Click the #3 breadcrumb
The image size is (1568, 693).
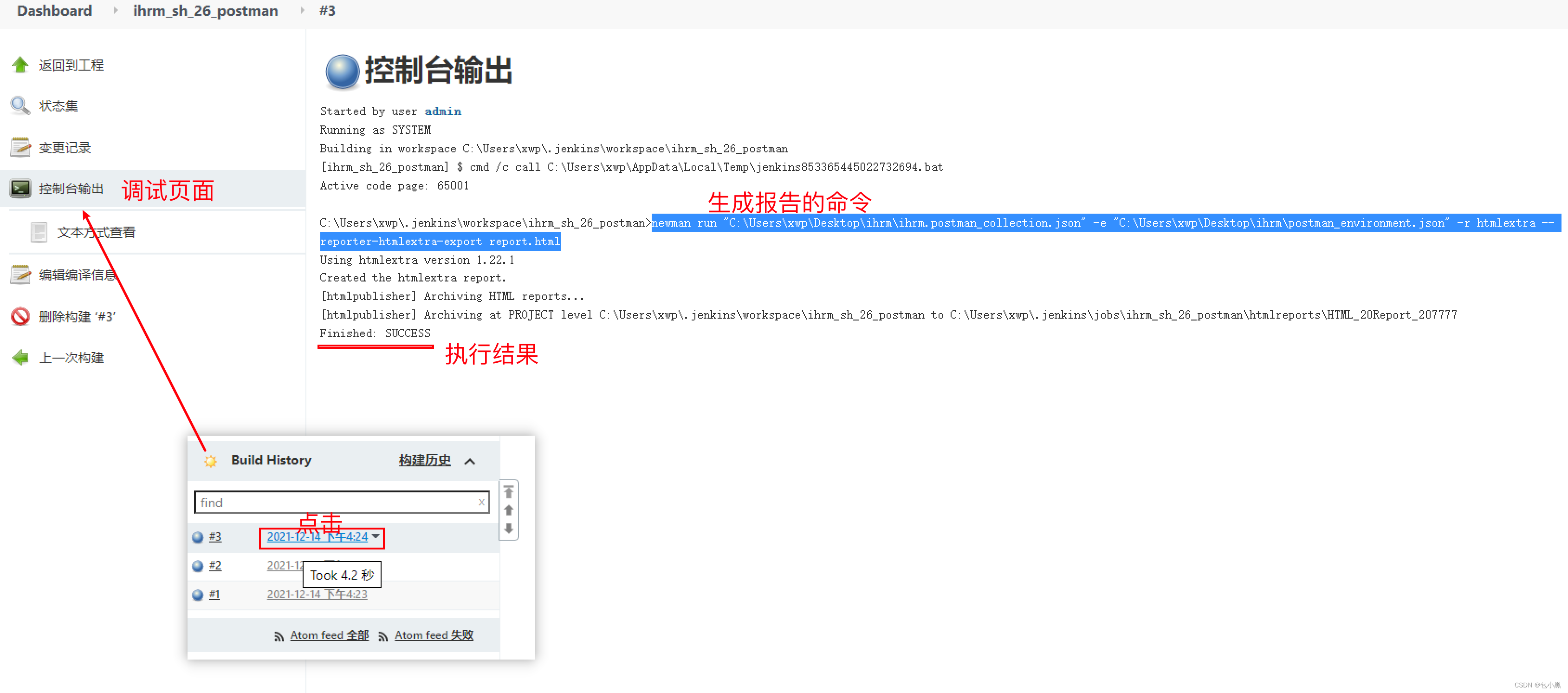point(327,11)
